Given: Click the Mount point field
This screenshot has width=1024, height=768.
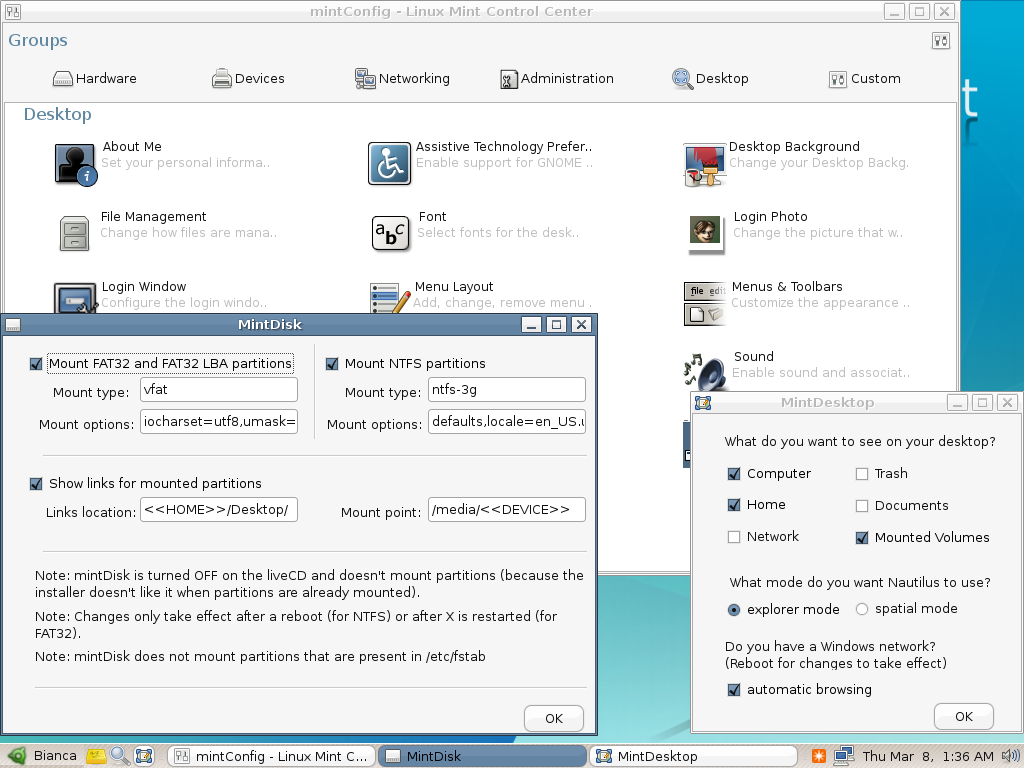Looking at the screenshot, I should tap(507, 510).
